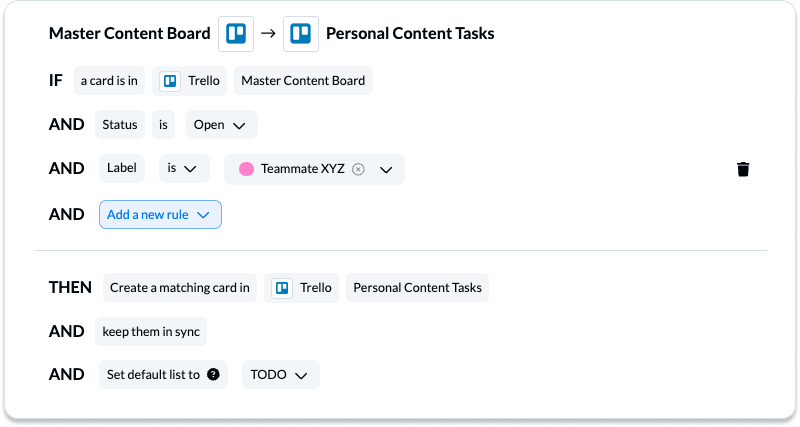This screenshot has width=800, height=427.
Task: Click the arrow icon between the two boards
Action: (x=268, y=34)
